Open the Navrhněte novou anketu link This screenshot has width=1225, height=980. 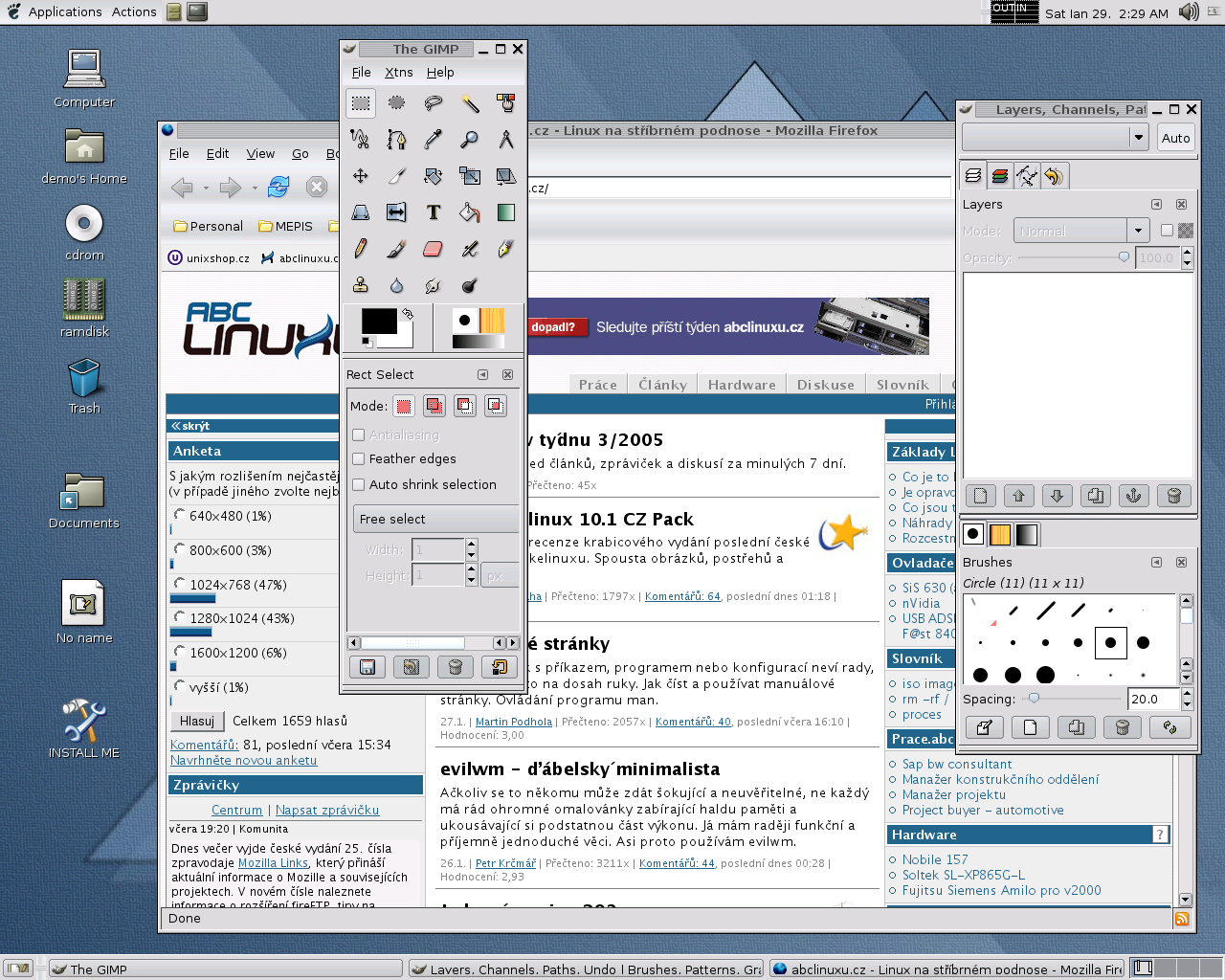tap(243, 761)
